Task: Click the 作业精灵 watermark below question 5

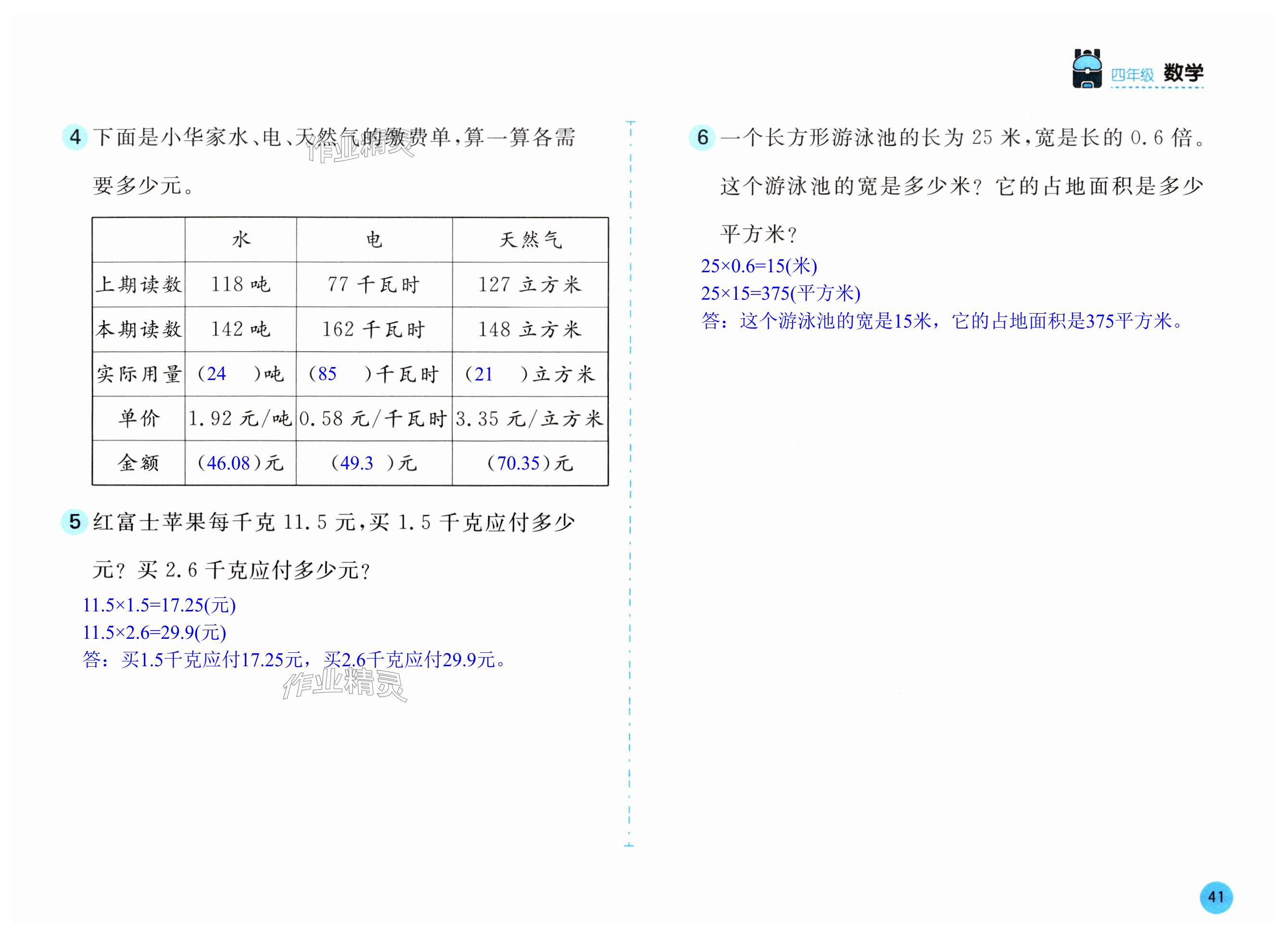Action: click(x=344, y=684)
